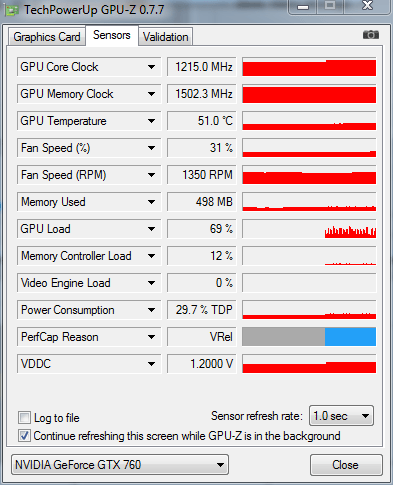Minimize the GPU-Z window
The width and height of the screenshot is (393, 485).
click(303, 7)
